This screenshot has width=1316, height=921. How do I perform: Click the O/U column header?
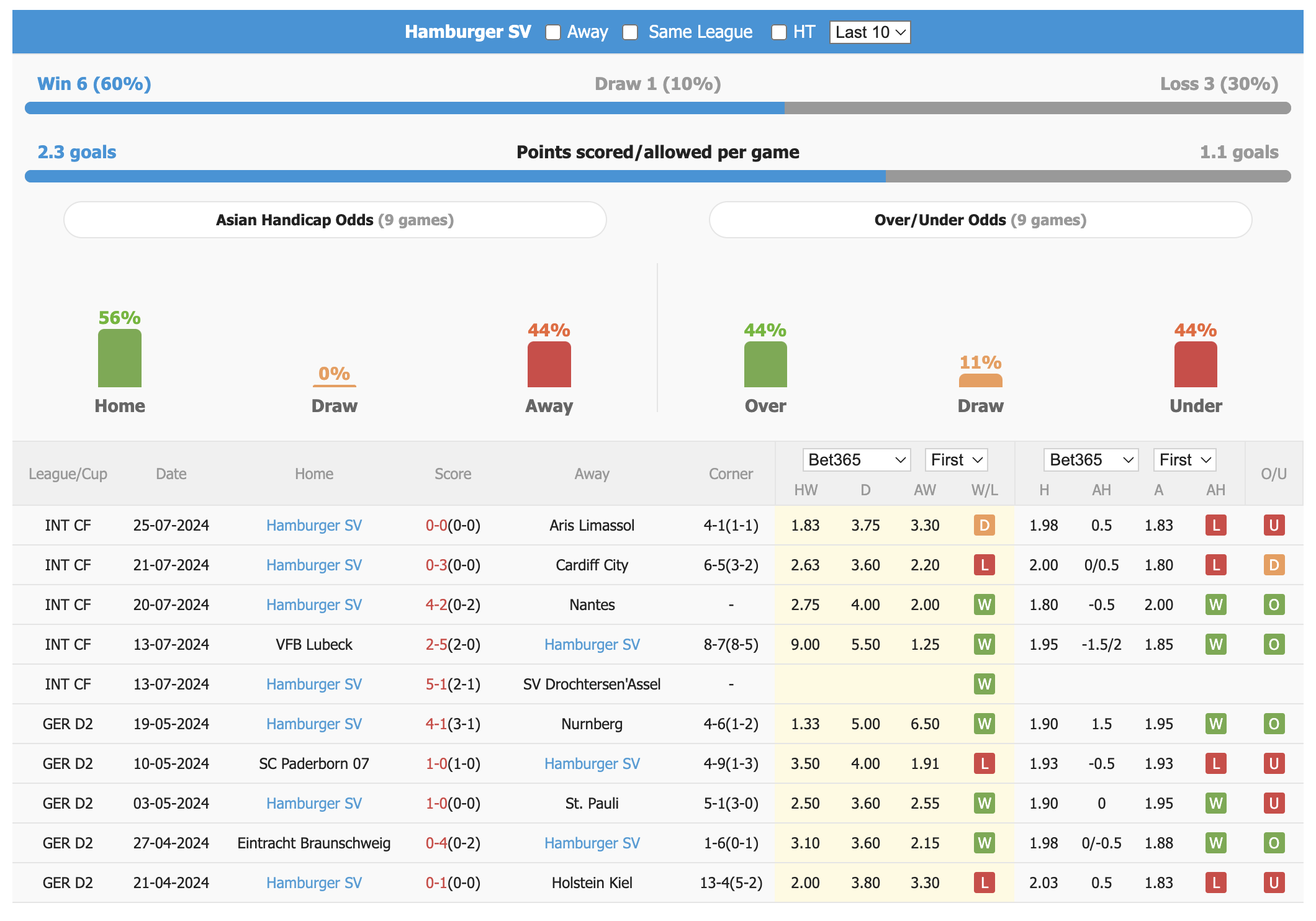pos(1274,474)
